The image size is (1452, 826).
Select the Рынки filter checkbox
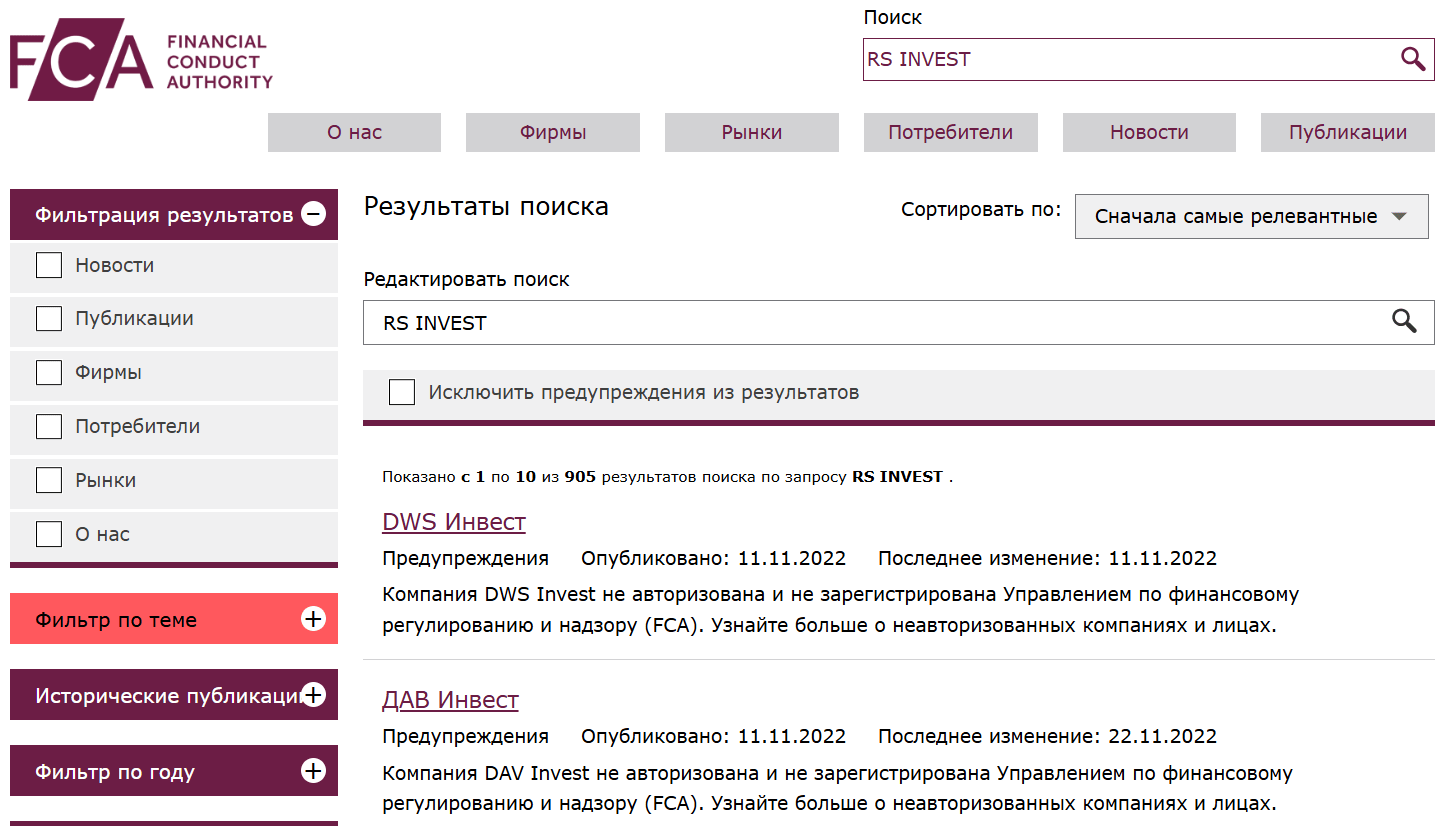tap(48, 480)
